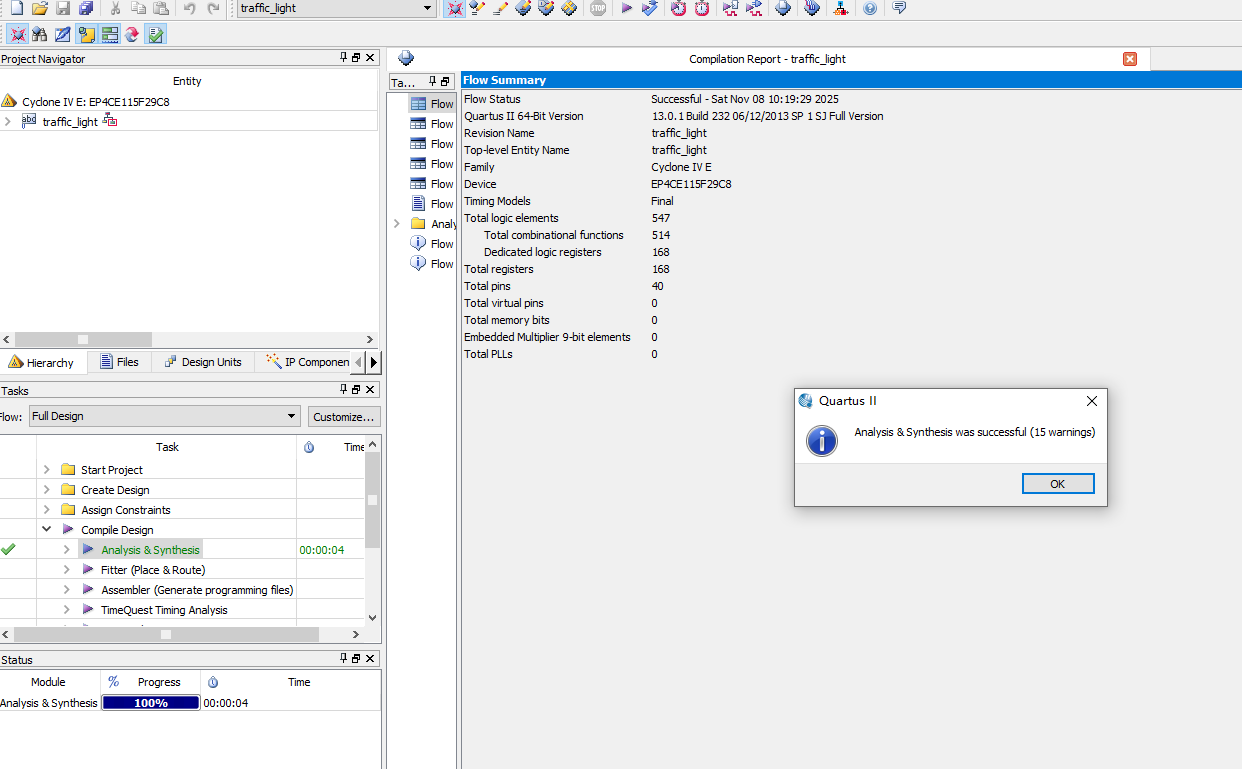The width and height of the screenshot is (1242, 769).
Task: Switch to the Hierarchy tab
Action: tap(42, 362)
